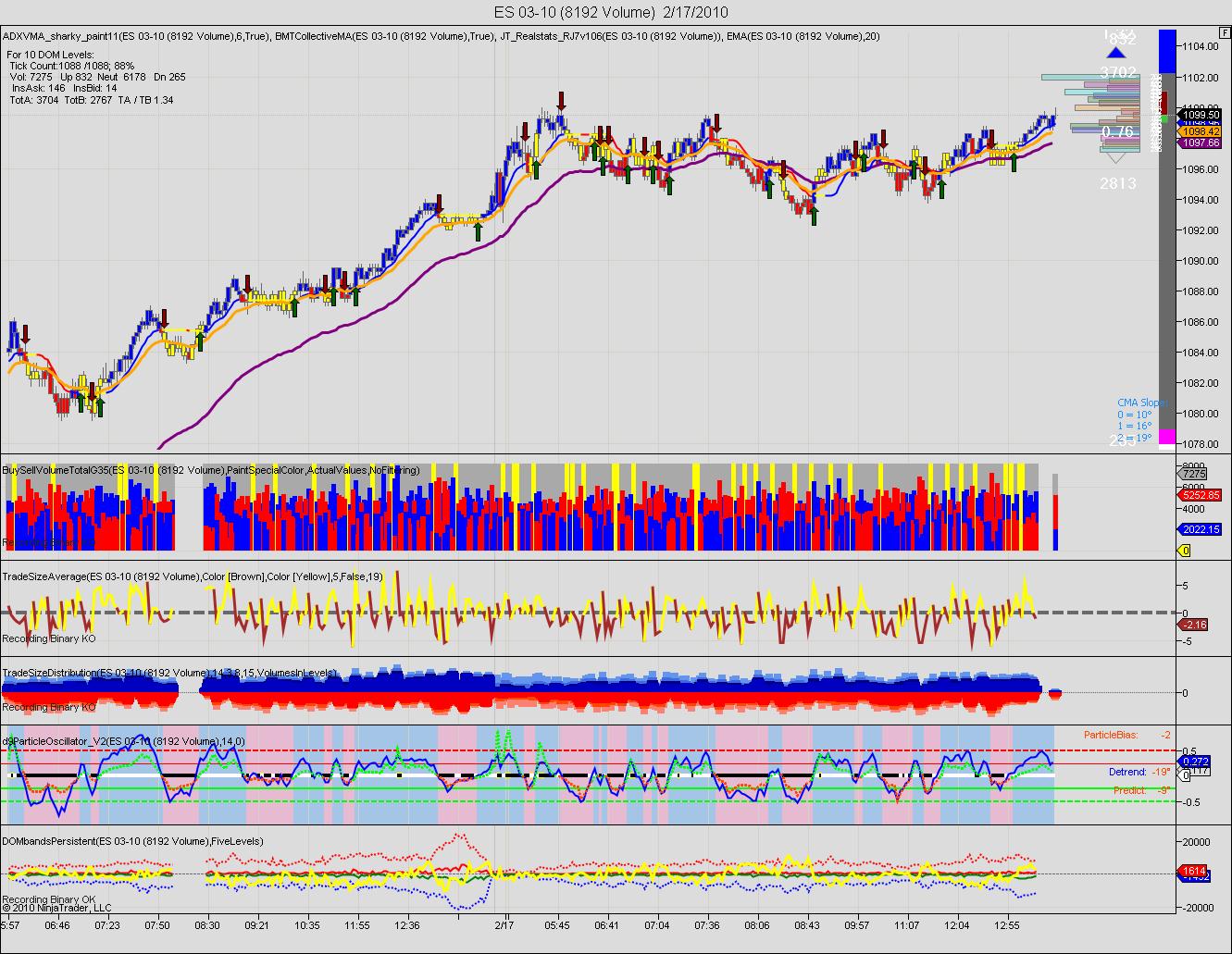Click the 'Recording Binary KO' text in TradeSizeAverage panel
The image size is (1232, 954).
tap(49, 638)
